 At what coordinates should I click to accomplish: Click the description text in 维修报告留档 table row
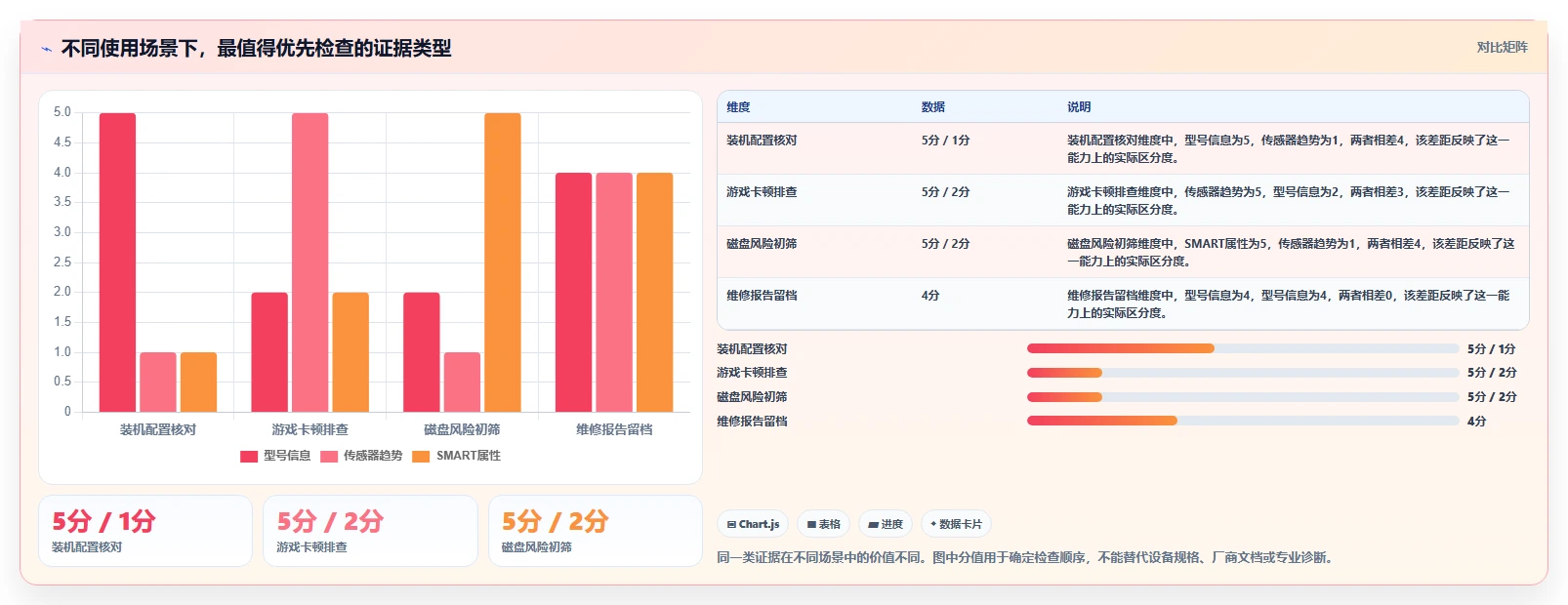pos(1289,304)
